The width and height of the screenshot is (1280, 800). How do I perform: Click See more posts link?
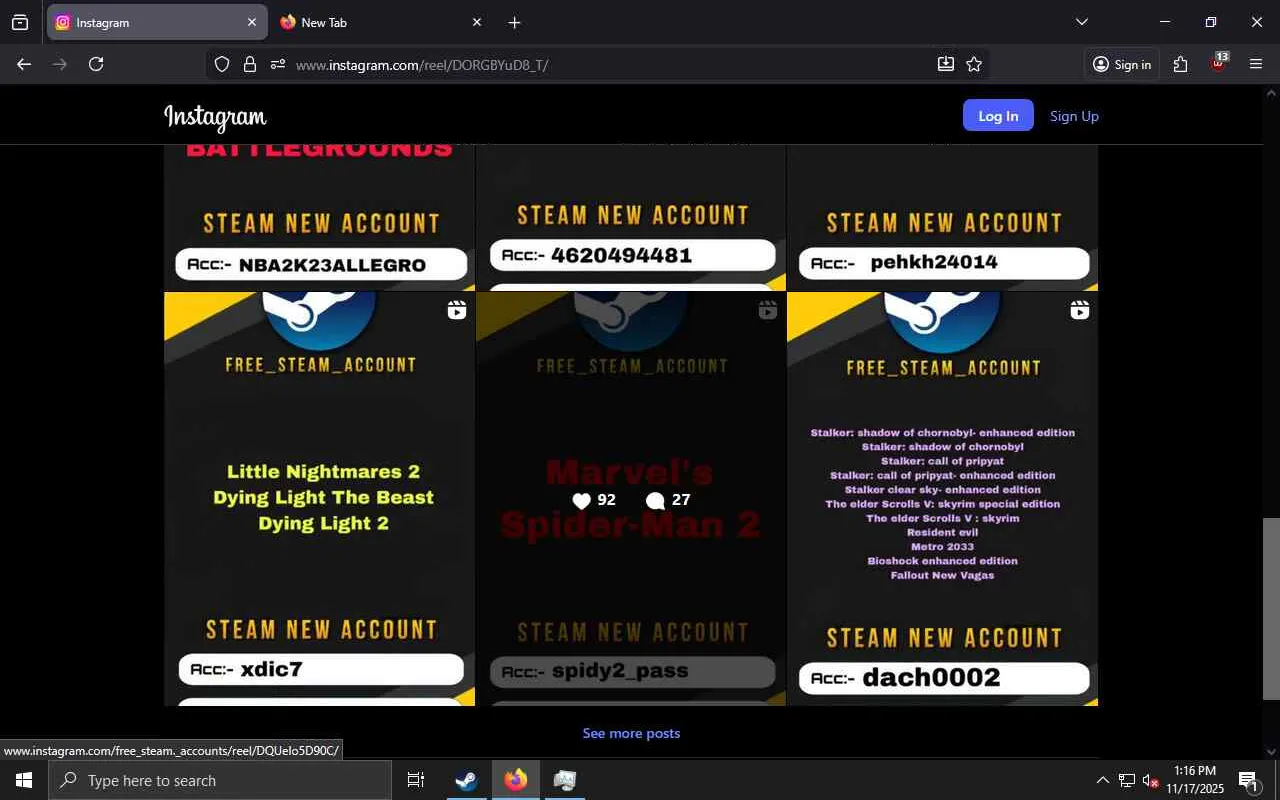631,733
